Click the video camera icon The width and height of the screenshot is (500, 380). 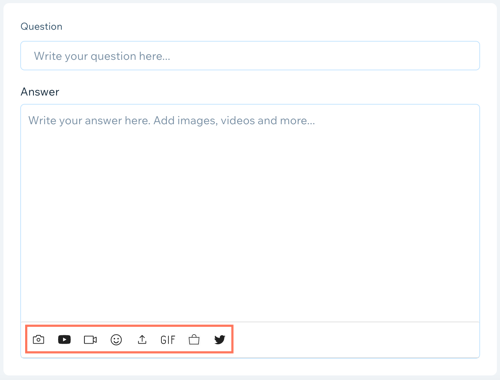tap(90, 340)
